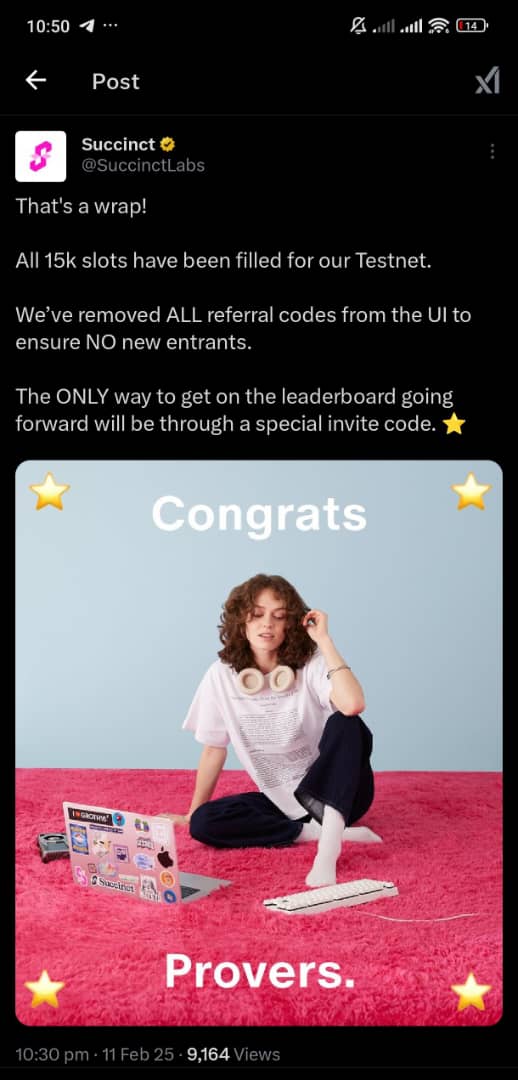The width and height of the screenshot is (518, 1080).
Task: Tap the Succinct profile avatar
Action: click(x=41, y=156)
